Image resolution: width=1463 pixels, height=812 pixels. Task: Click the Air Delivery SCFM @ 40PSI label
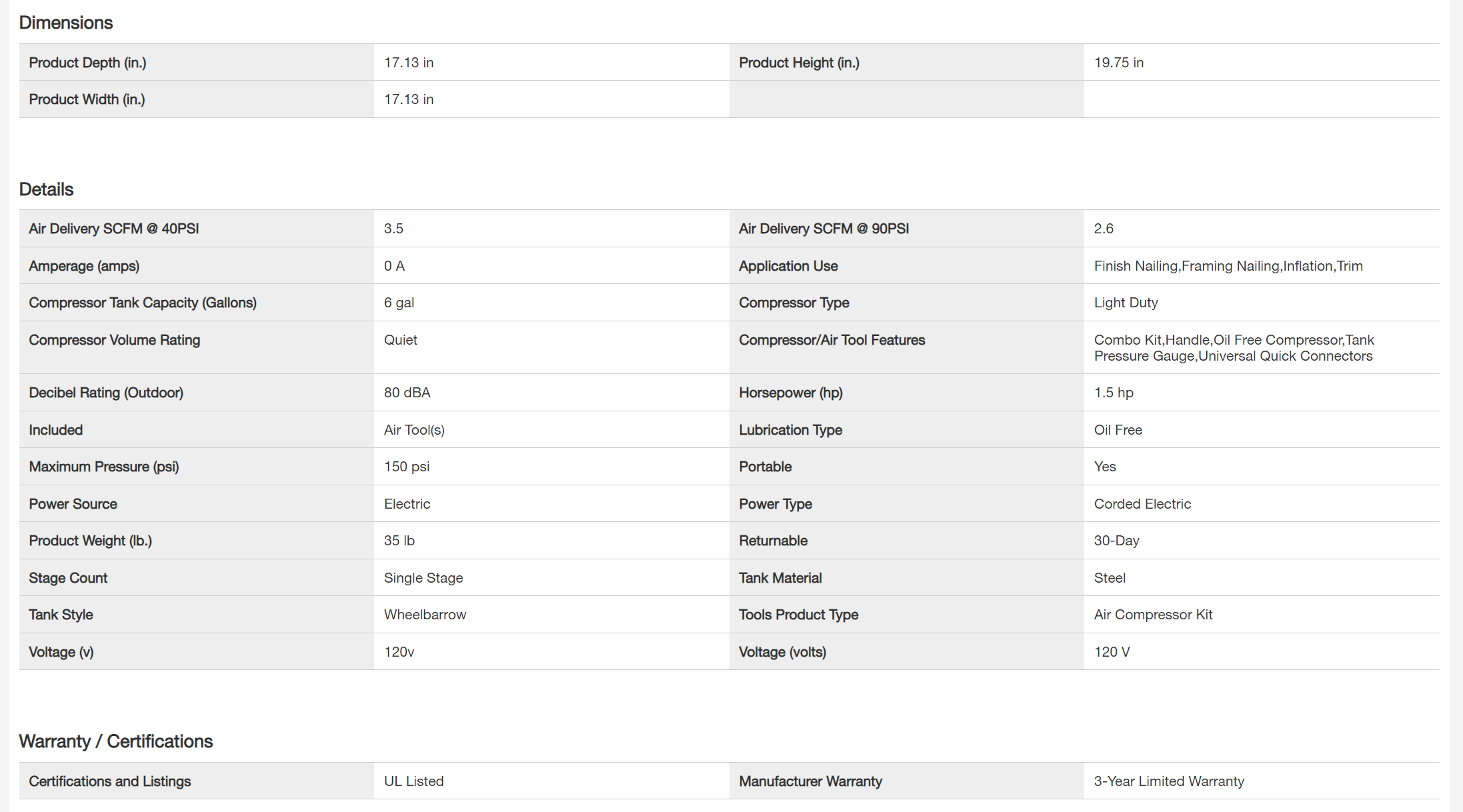click(113, 229)
